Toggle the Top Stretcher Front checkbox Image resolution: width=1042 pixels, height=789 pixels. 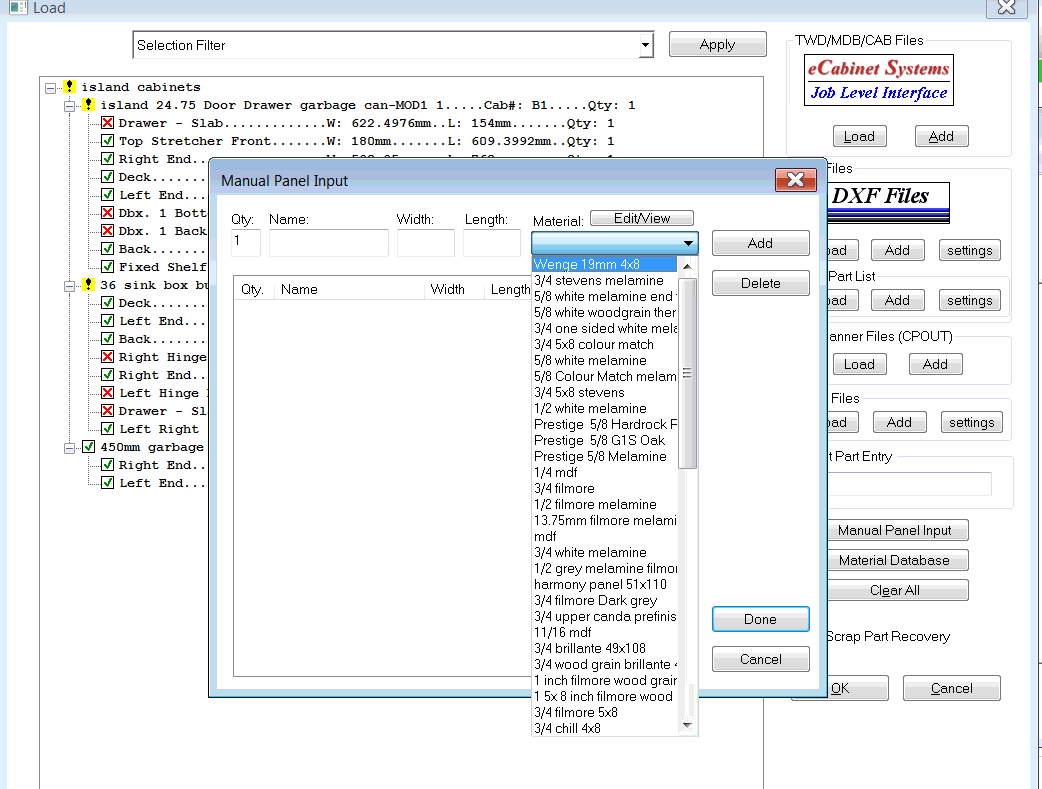(x=107, y=141)
